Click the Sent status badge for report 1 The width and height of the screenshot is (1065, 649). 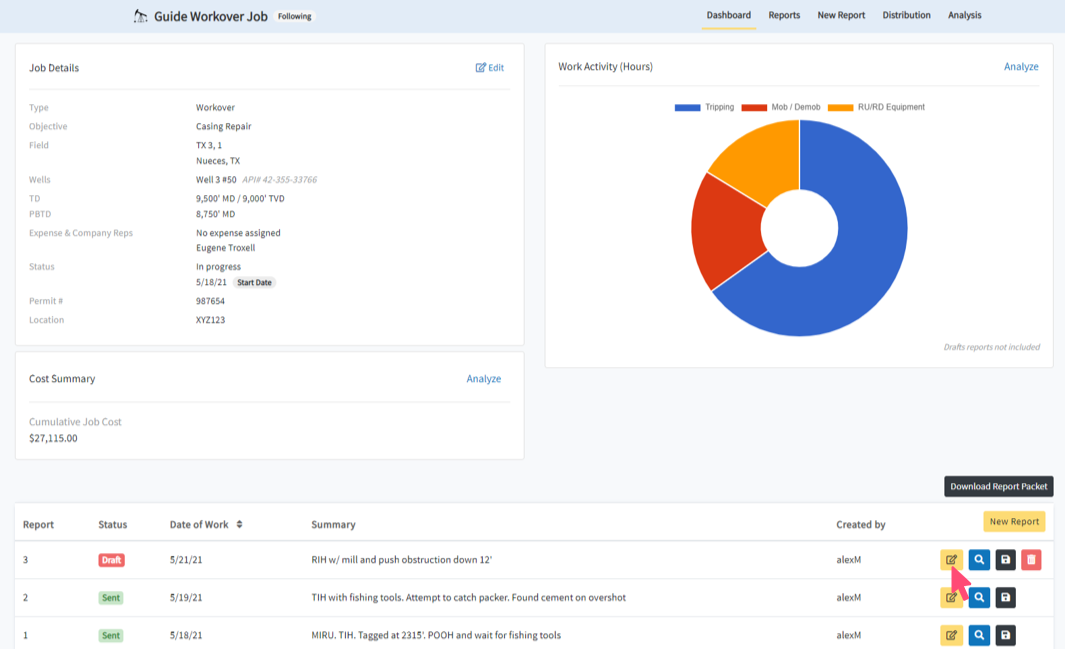tap(111, 635)
